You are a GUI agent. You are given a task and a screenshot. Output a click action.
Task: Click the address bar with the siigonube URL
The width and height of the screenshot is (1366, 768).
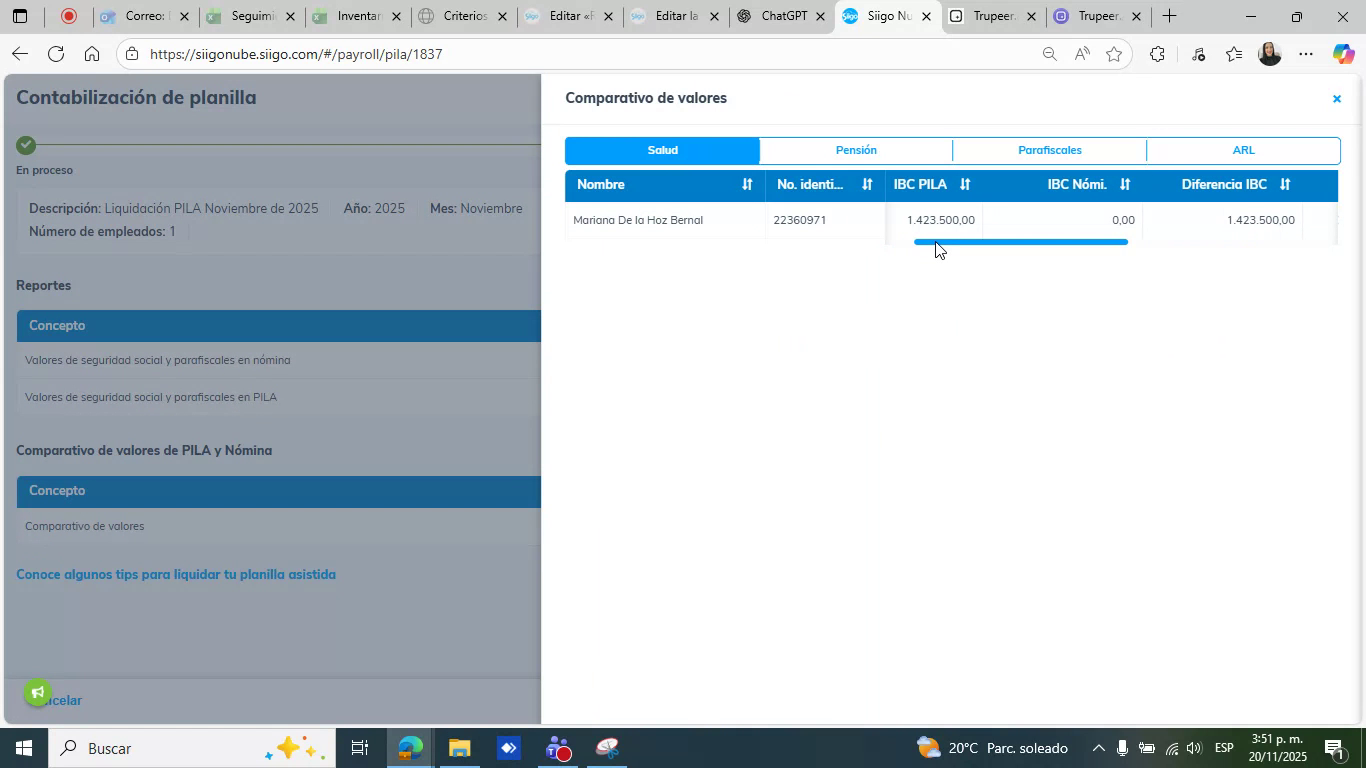pyautogui.click(x=590, y=54)
